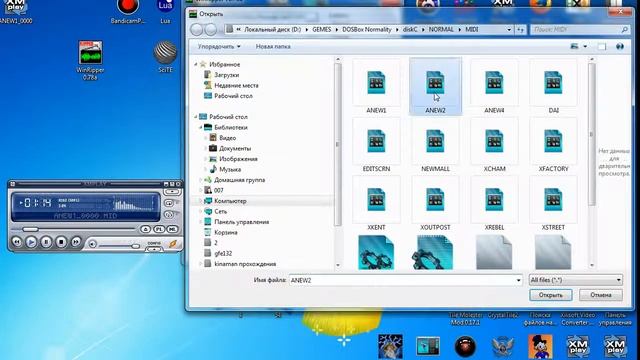Toggle the PL playlist panel in XMPlay

click(x=159, y=229)
